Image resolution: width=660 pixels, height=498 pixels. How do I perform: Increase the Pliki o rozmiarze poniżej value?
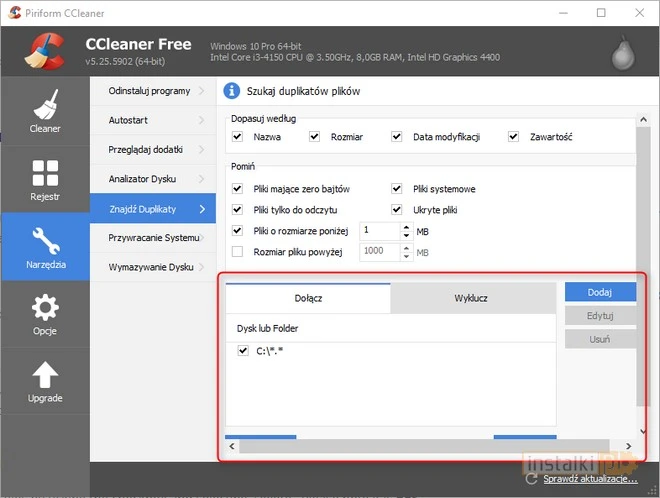coord(406,227)
